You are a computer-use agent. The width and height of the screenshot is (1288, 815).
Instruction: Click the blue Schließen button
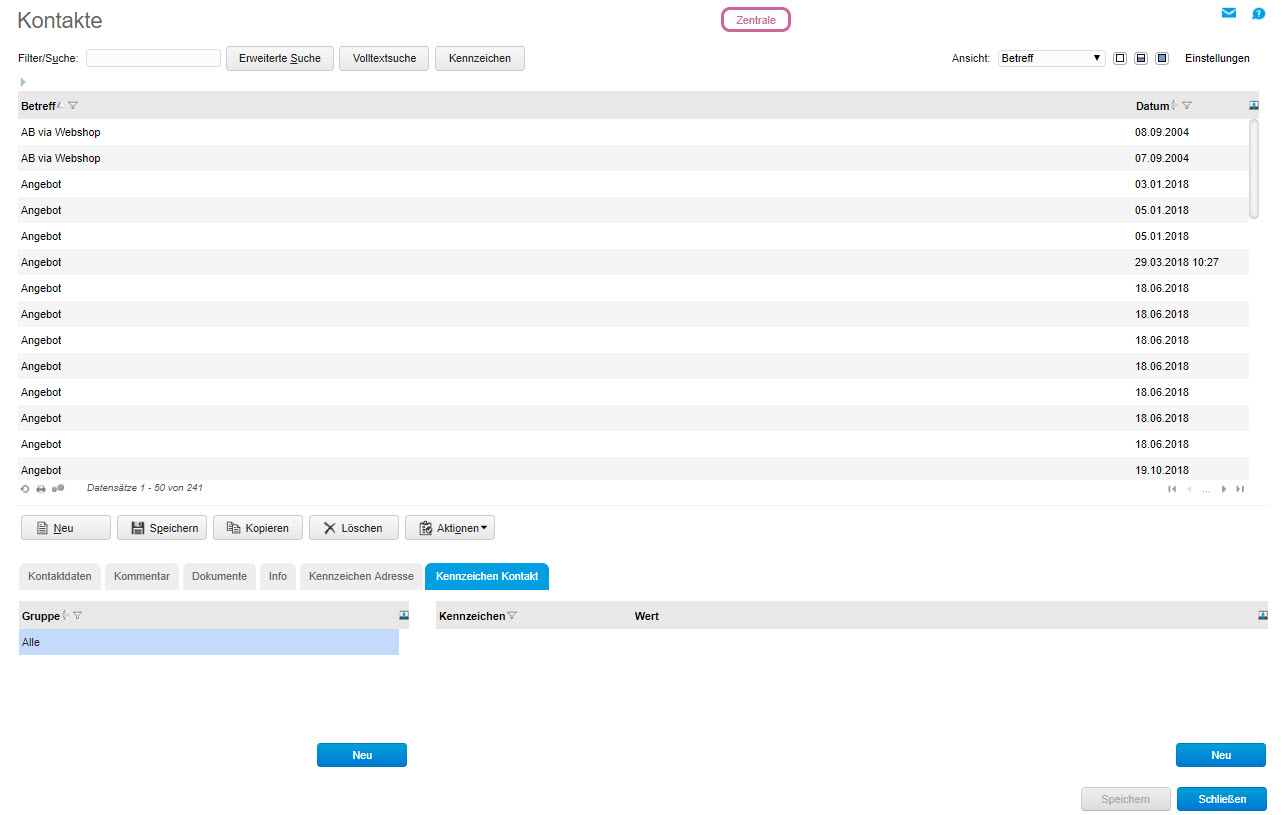tap(1222, 799)
